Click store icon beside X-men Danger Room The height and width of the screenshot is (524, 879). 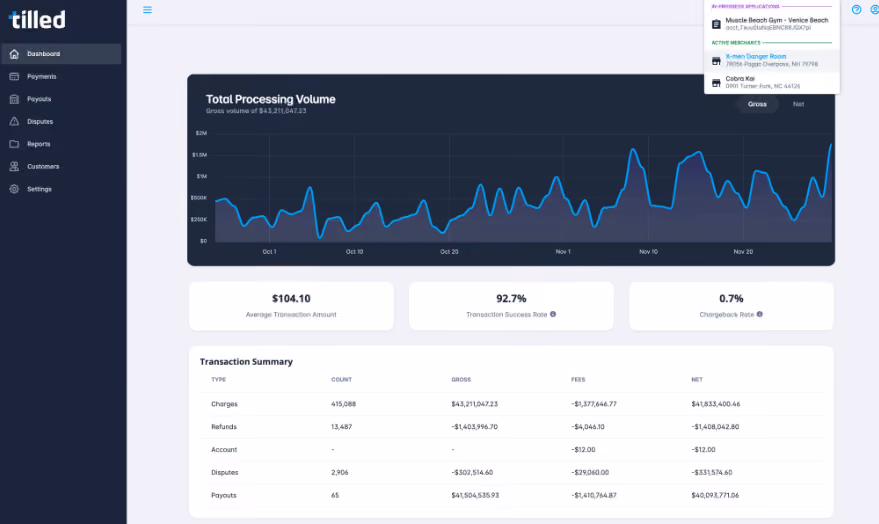tap(716, 61)
